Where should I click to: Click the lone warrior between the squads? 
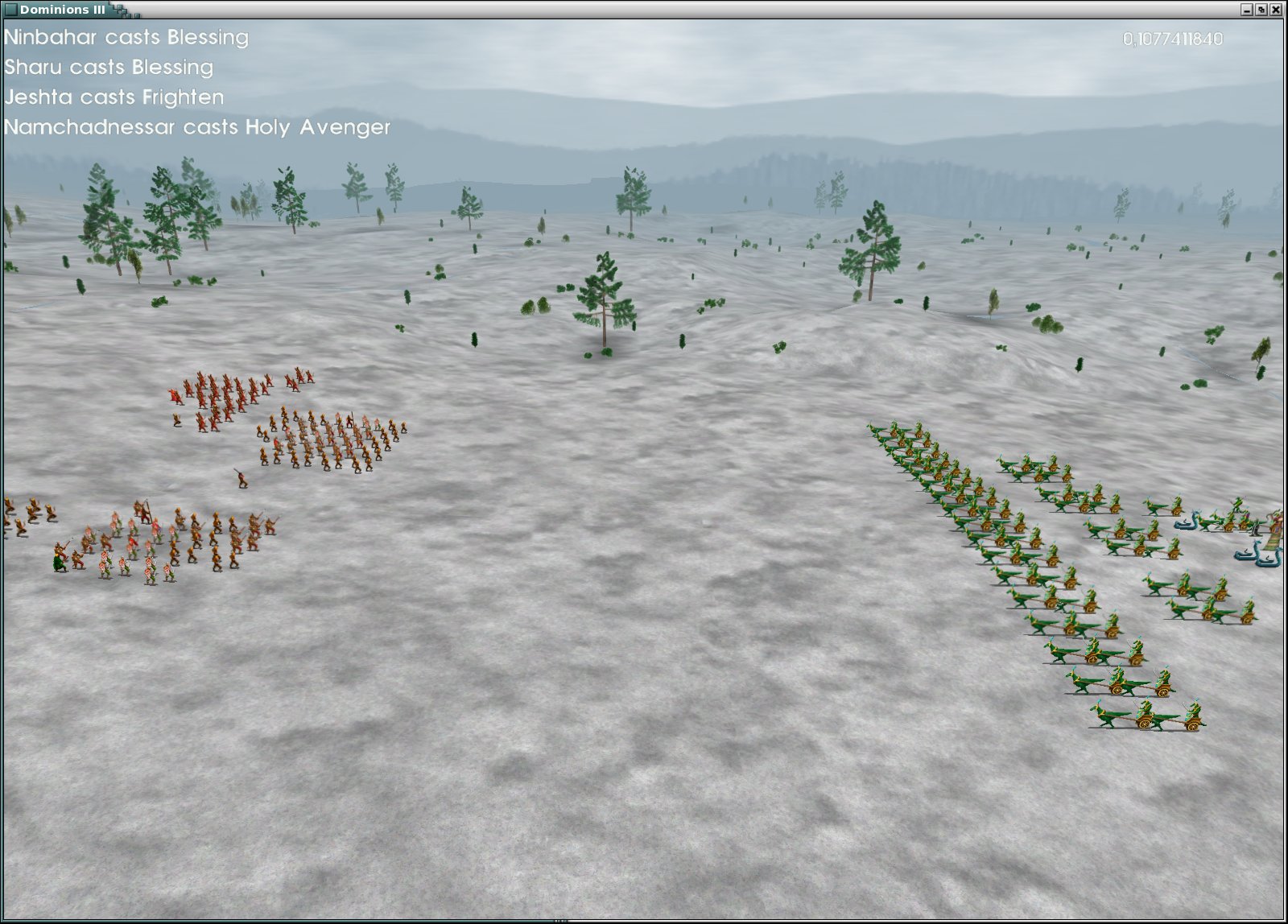(x=241, y=478)
